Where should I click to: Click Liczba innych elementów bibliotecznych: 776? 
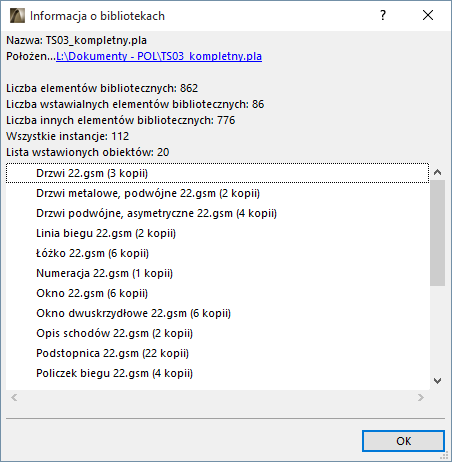point(121,120)
